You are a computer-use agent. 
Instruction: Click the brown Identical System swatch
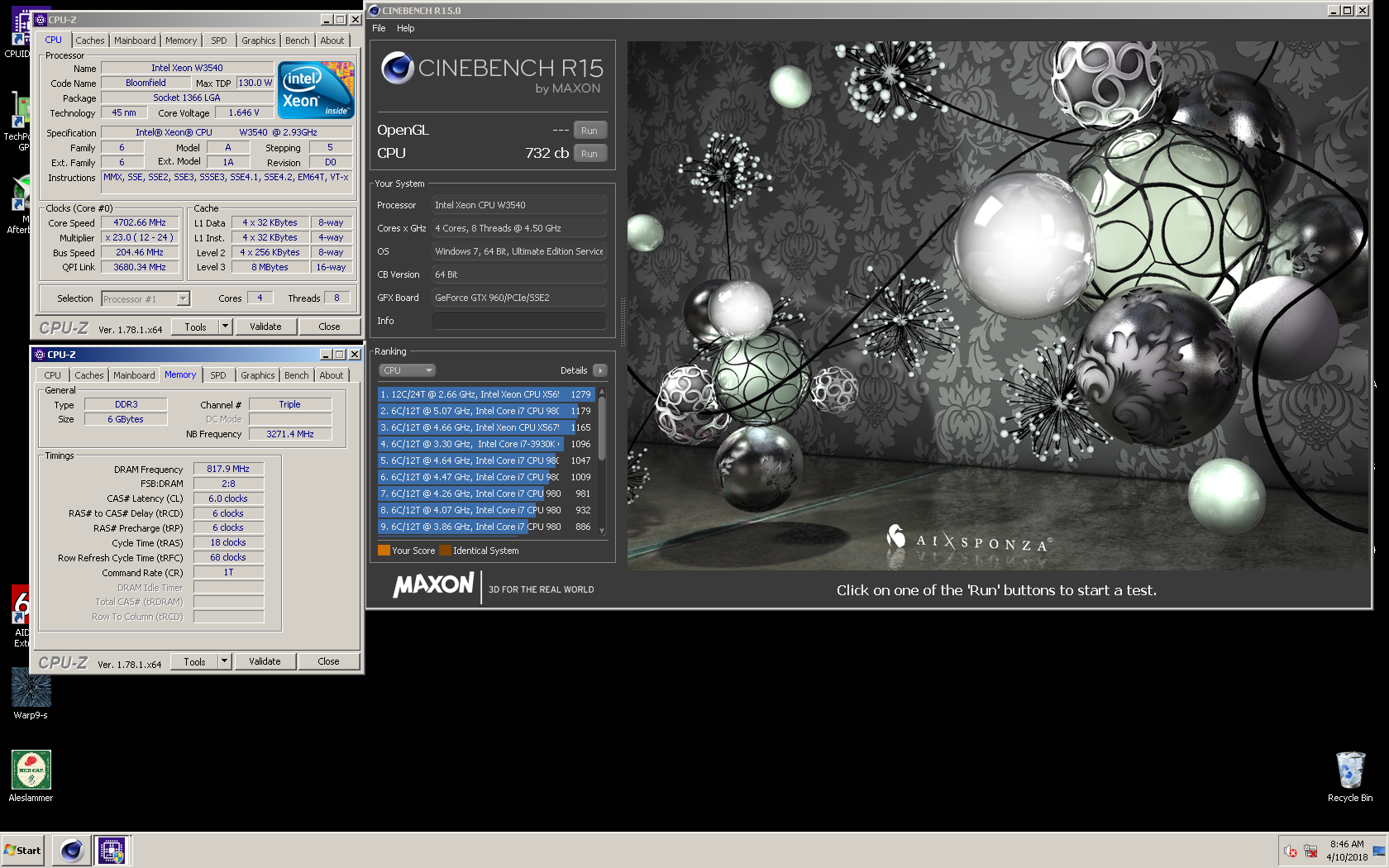tap(445, 551)
